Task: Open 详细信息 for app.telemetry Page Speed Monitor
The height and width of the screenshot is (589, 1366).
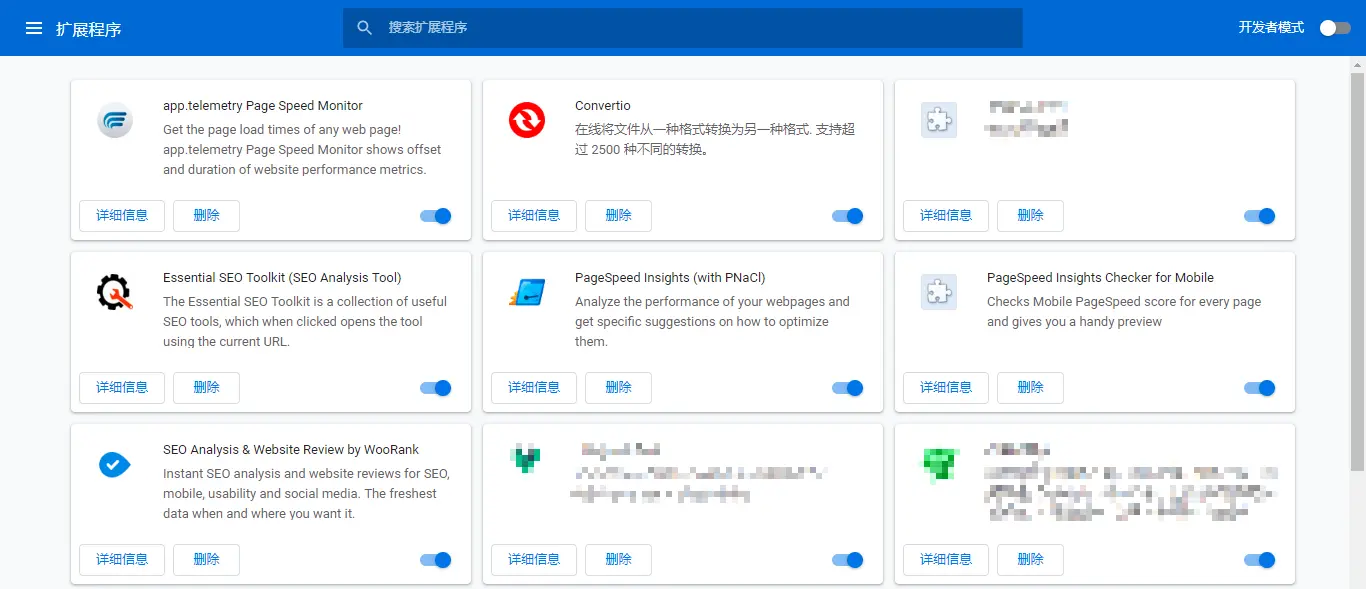Action: pyautogui.click(x=122, y=216)
